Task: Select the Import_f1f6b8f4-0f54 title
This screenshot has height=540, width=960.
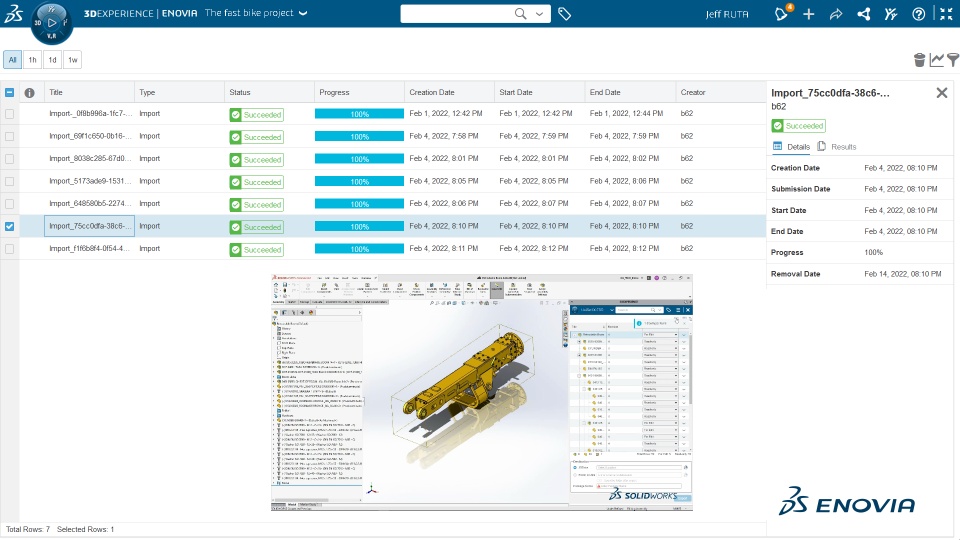Action: (90, 249)
